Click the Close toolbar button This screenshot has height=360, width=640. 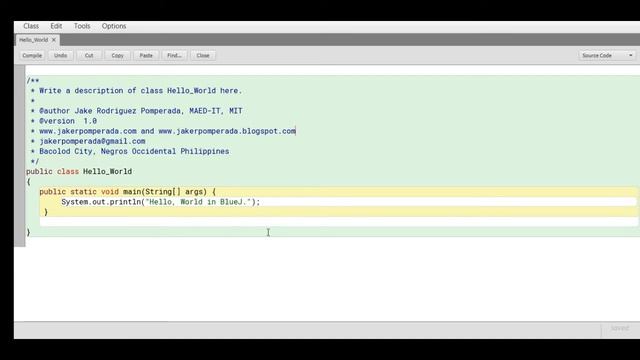(x=203, y=56)
